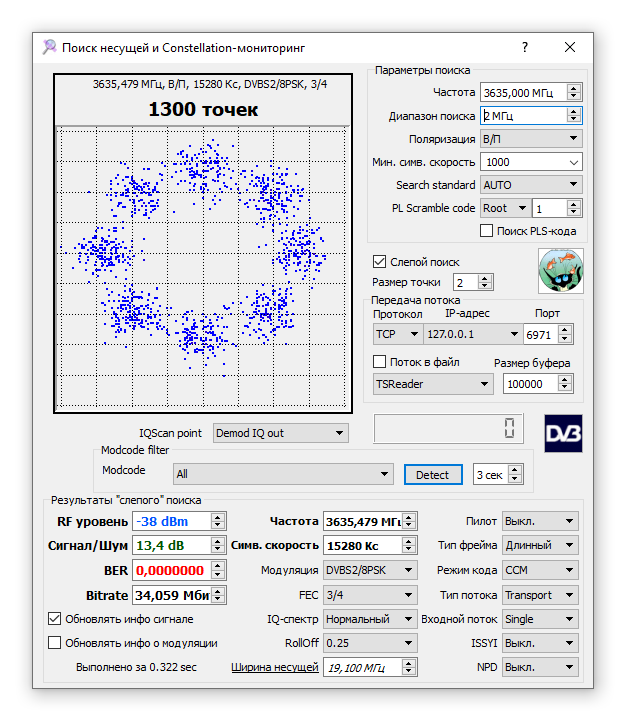
Task: Expand the Search standard AUTO dropdown
Action: [530, 185]
